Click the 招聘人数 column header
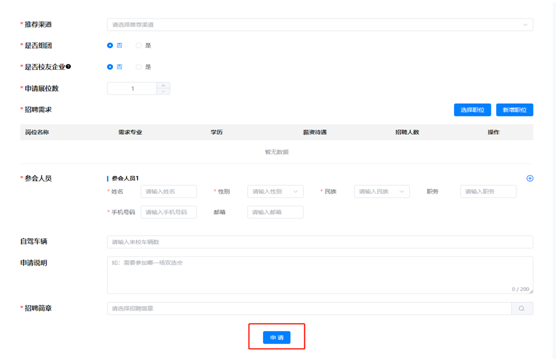558x361 pixels. tap(407, 132)
